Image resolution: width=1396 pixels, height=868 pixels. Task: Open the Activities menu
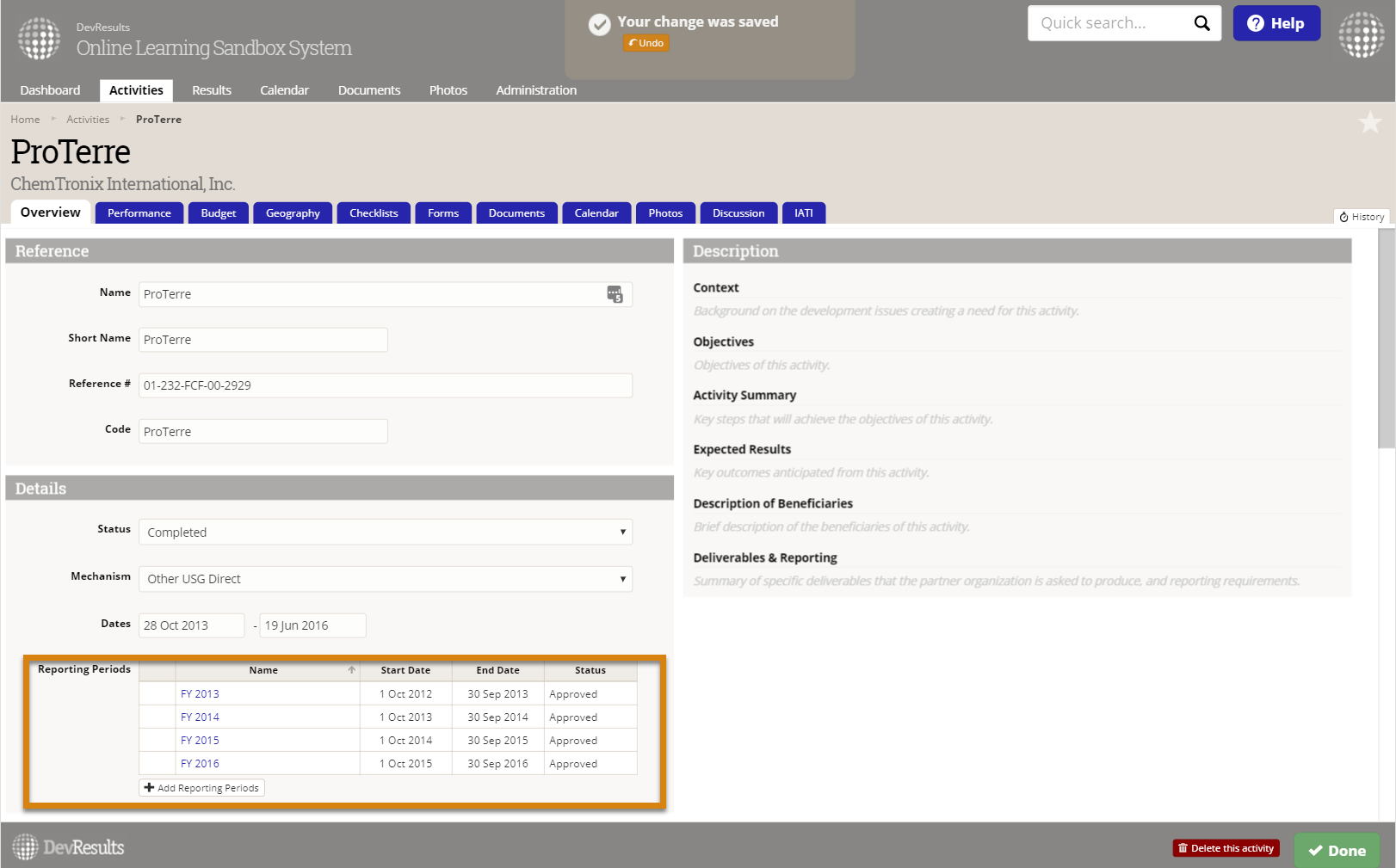136,90
